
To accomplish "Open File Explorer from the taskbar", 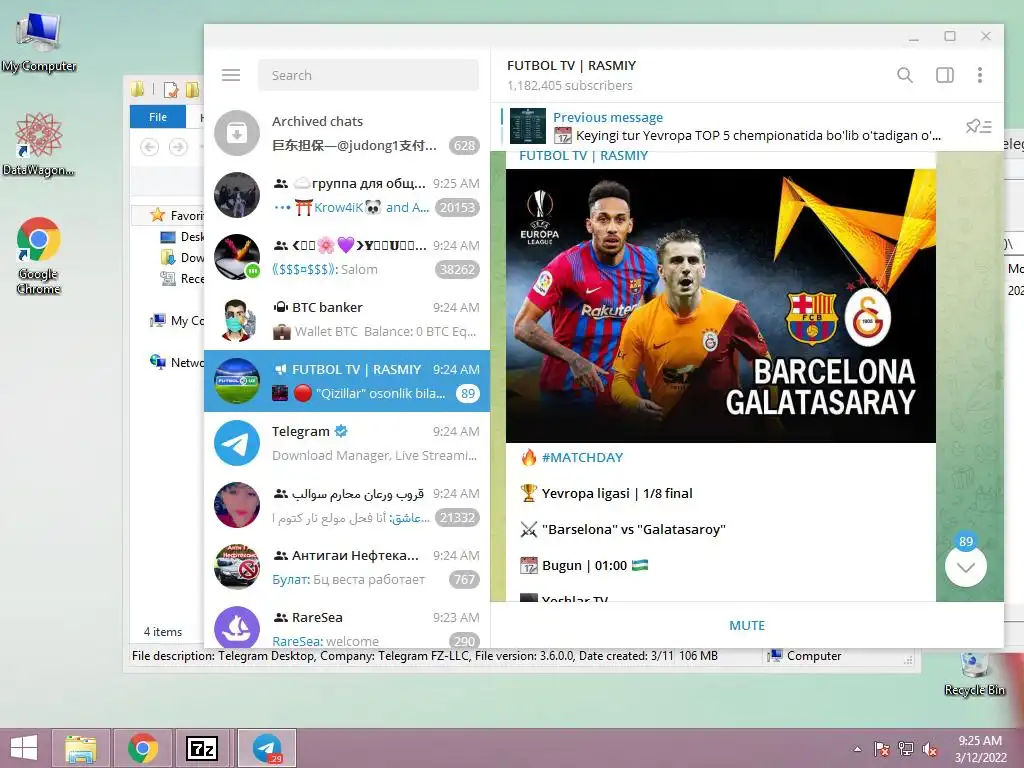I will point(81,748).
